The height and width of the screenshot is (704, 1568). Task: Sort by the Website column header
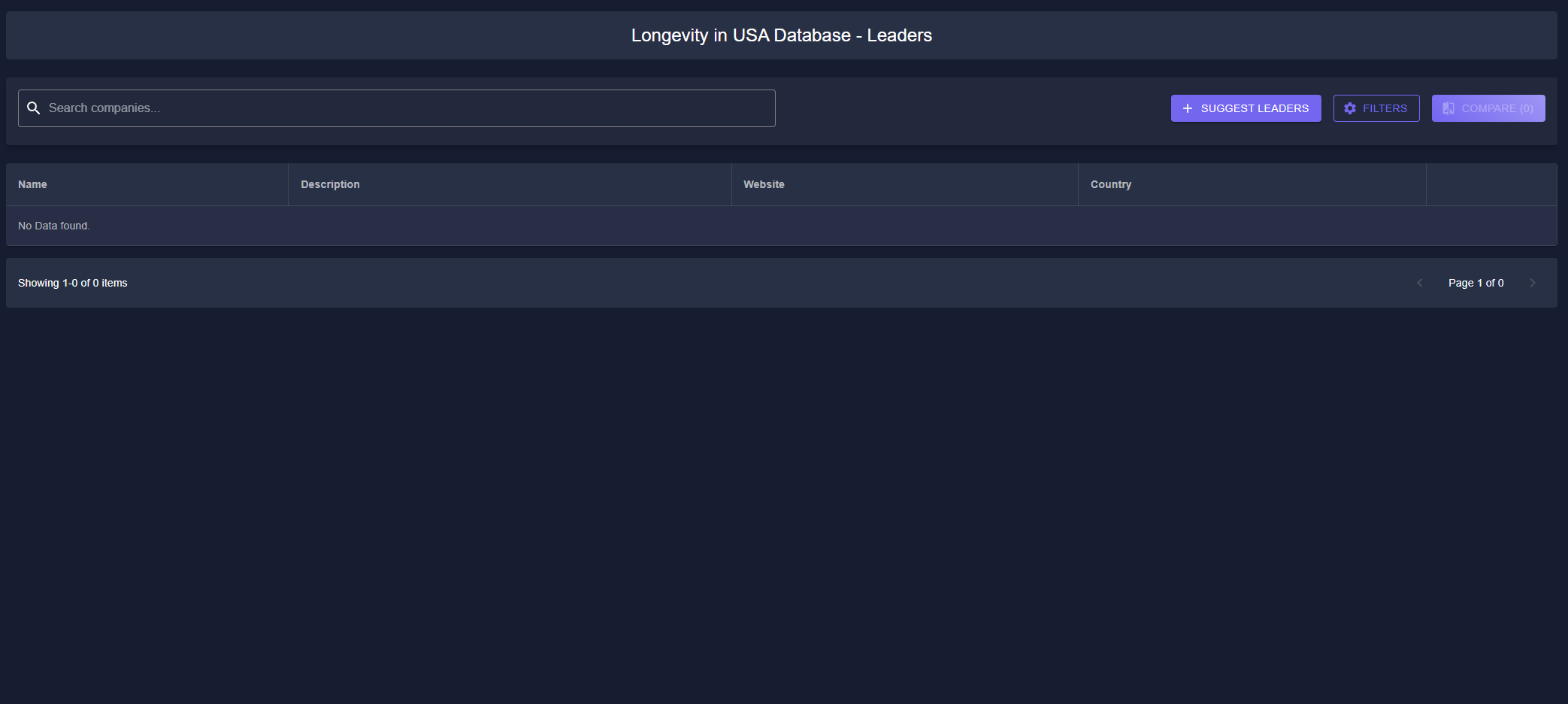pos(764,184)
